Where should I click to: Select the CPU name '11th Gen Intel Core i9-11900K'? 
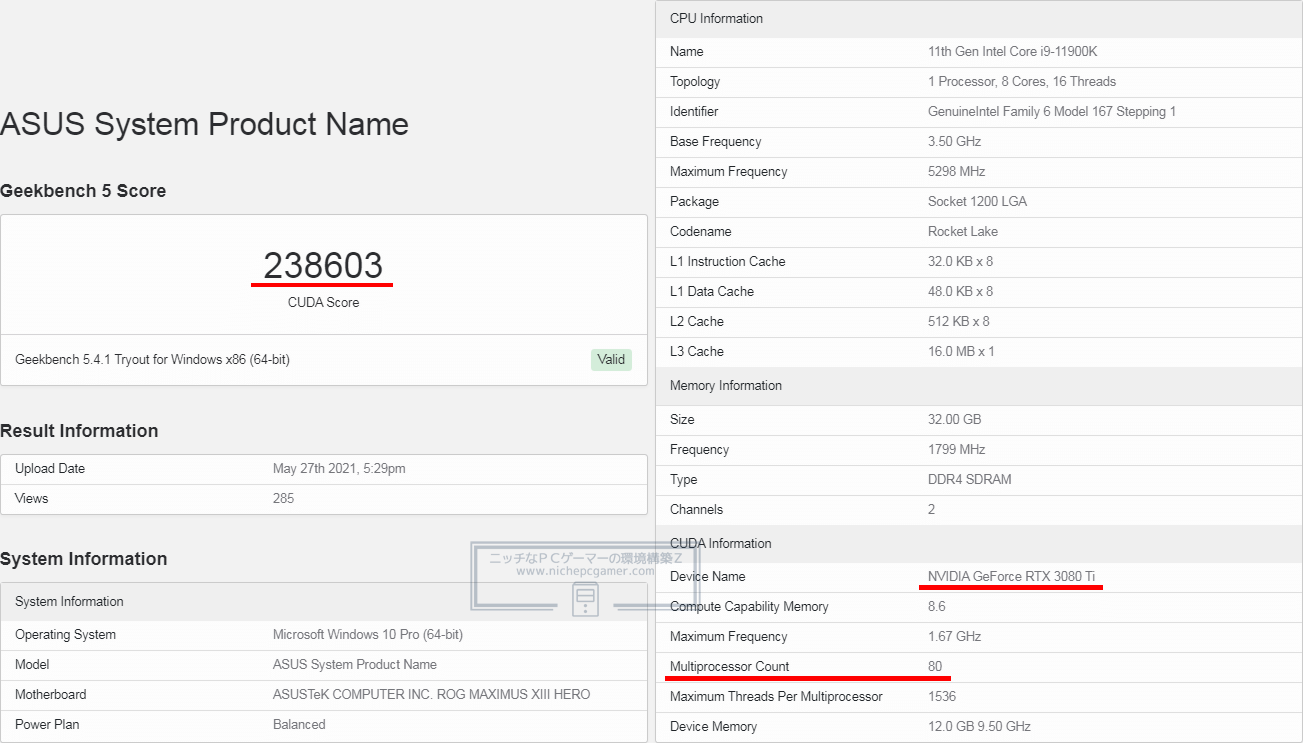click(x=1013, y=52)
